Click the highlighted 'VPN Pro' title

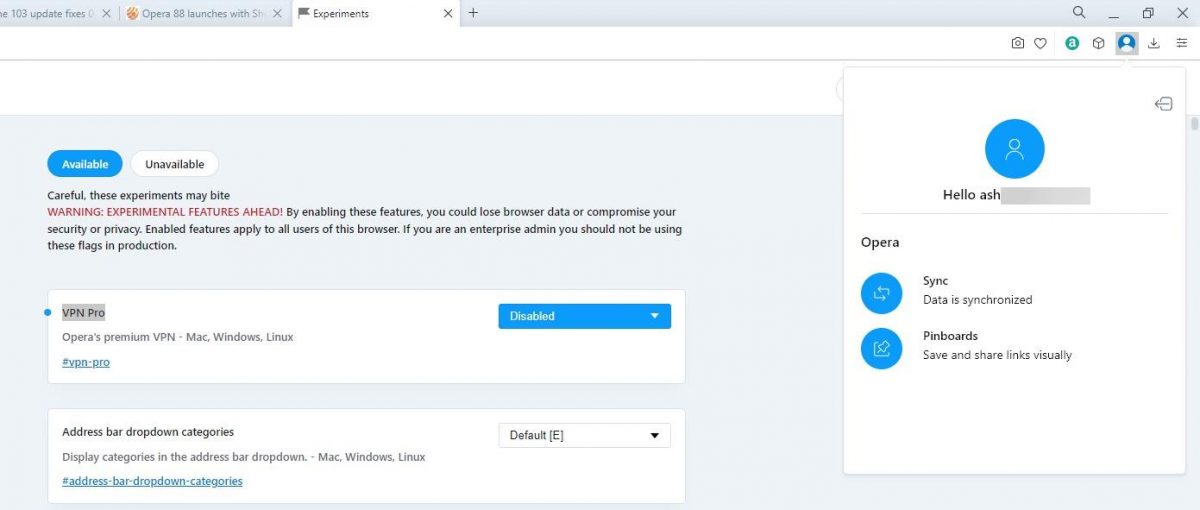pyautogui.click(x=83, y=313)
